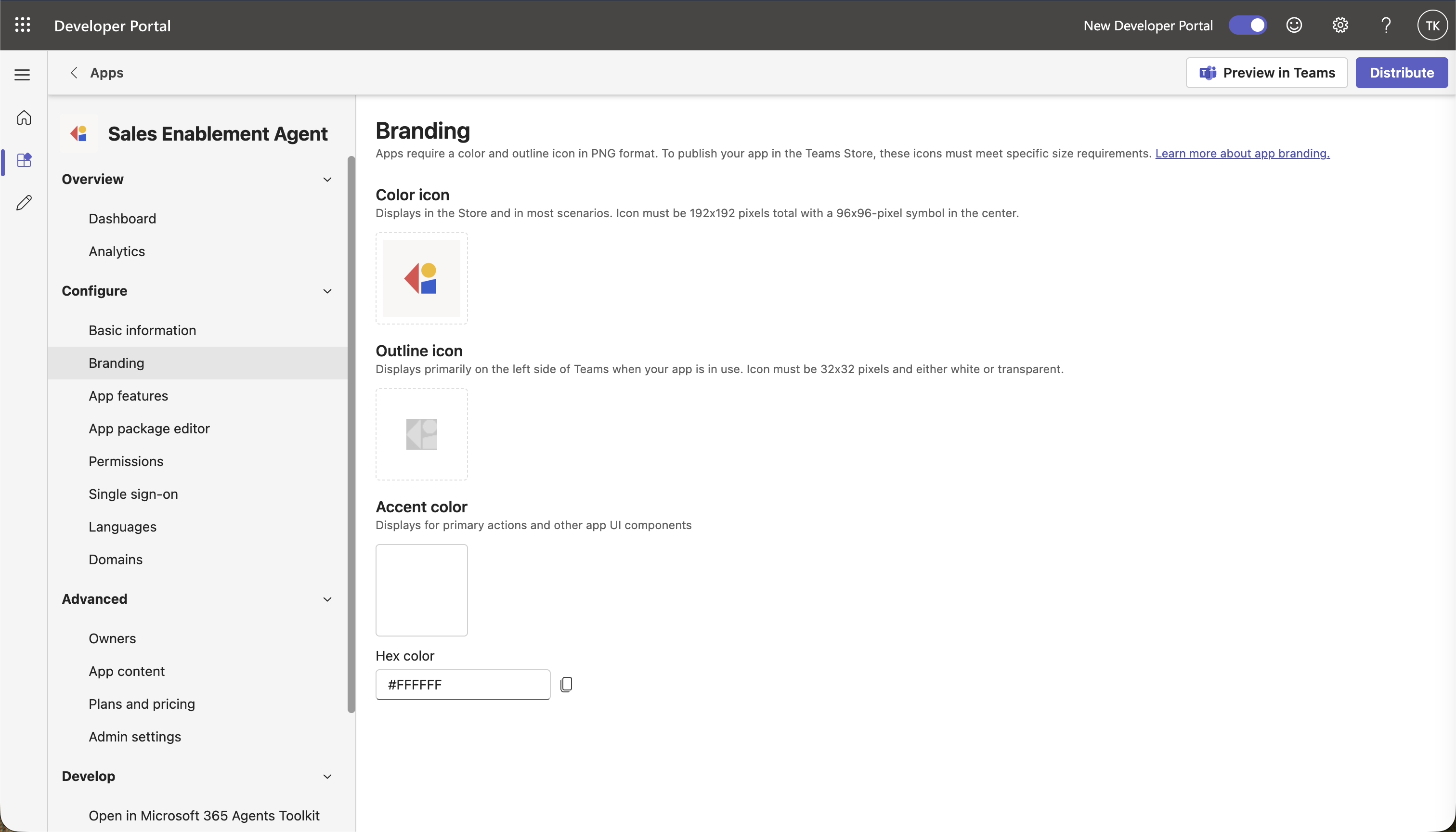Screen dimensions: 1456x832
Task: Collapse the Develop section chevron
Action: (x=327, y=777)
